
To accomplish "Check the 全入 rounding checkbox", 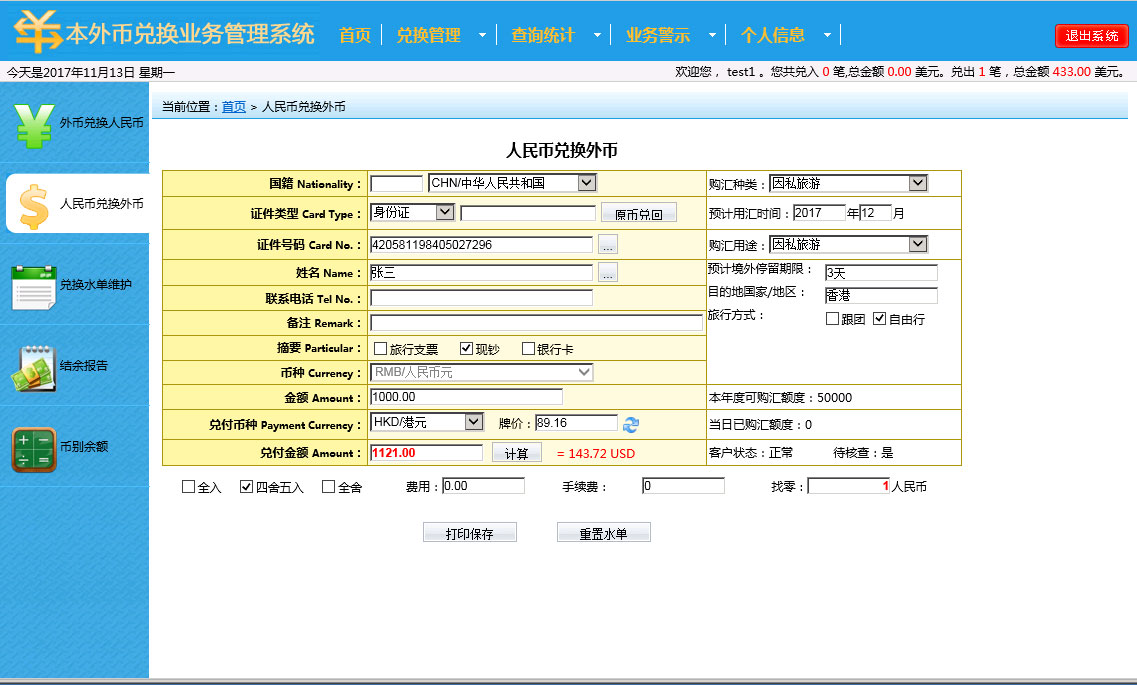I will point(189,486).
